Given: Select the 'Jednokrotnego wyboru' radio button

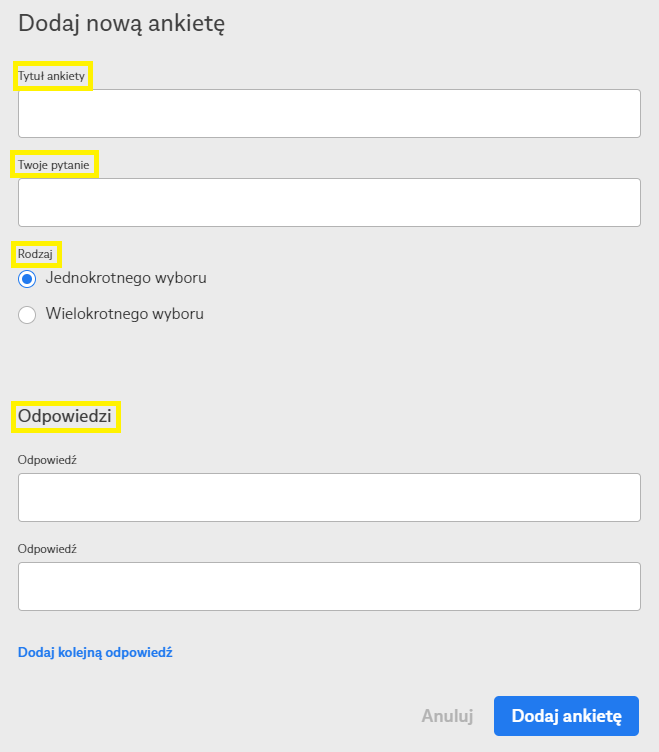Looking at the screenshot, I should [x=27, y=279].
